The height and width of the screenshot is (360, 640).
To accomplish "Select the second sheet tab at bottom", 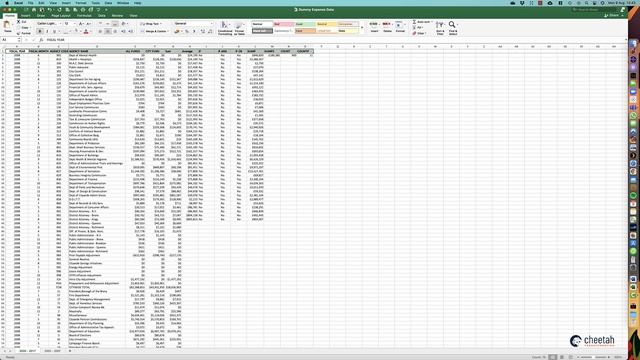I will [x=52, y=351].
